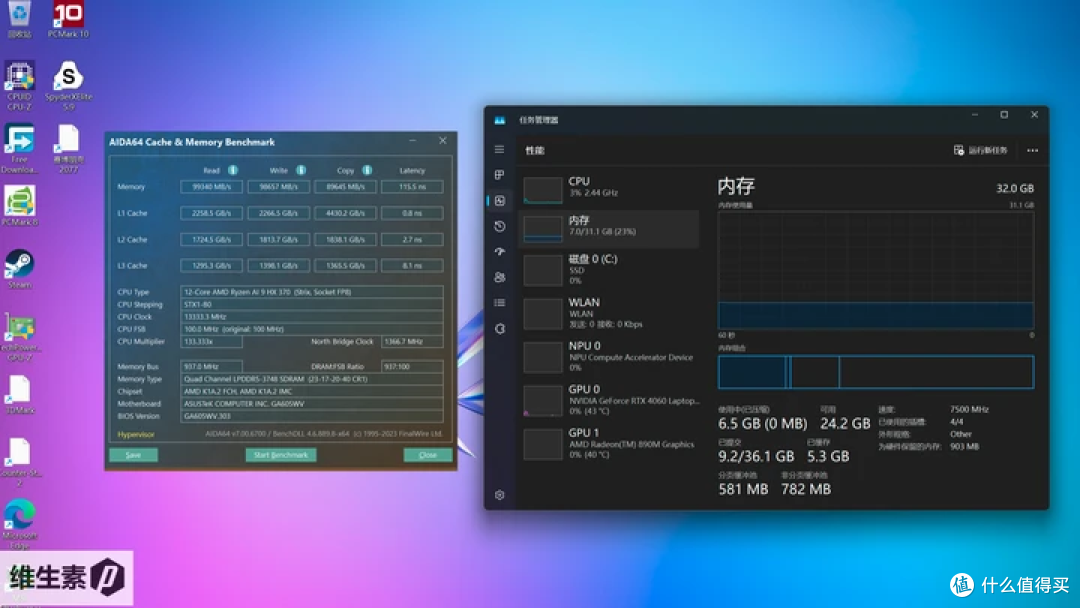The height and width of the screenshot is (608, 1080).
Task: Click the BIOS Version GA605WV.303 field
Action: (311, 416)
